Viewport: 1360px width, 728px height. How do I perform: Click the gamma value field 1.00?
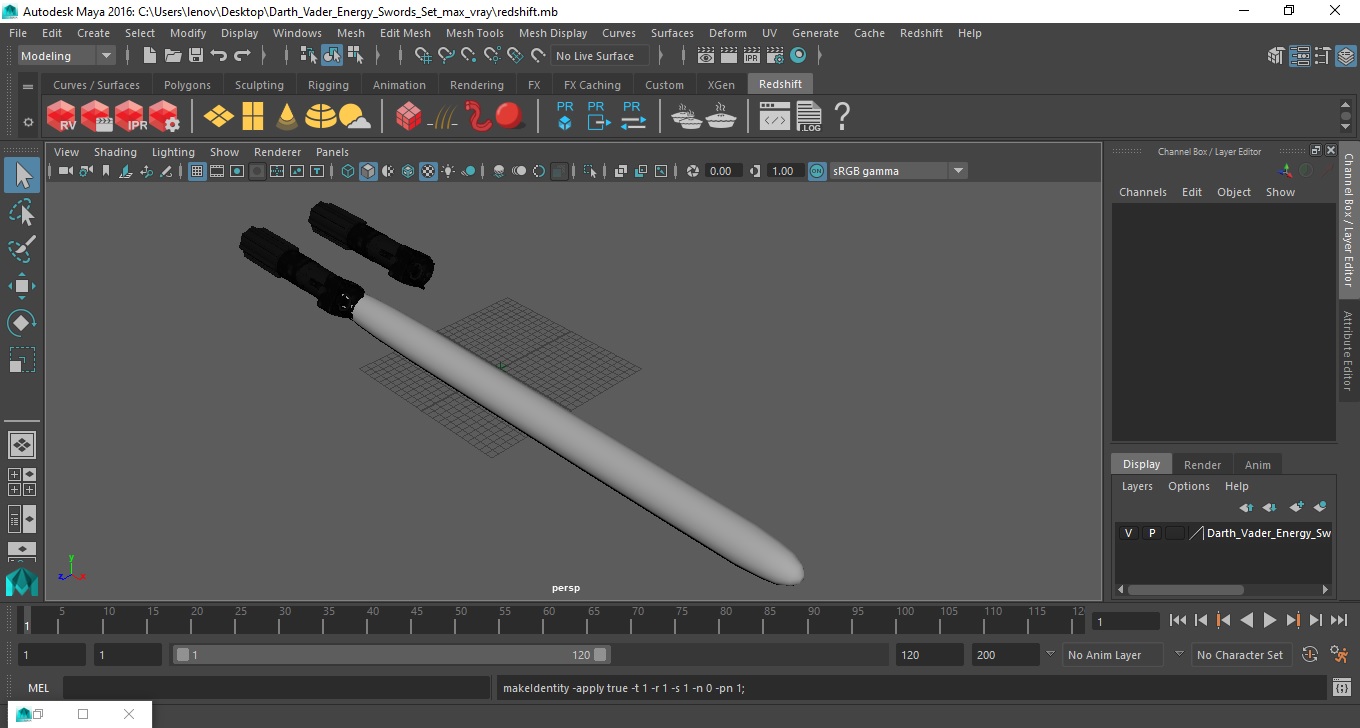pos(784,171)
